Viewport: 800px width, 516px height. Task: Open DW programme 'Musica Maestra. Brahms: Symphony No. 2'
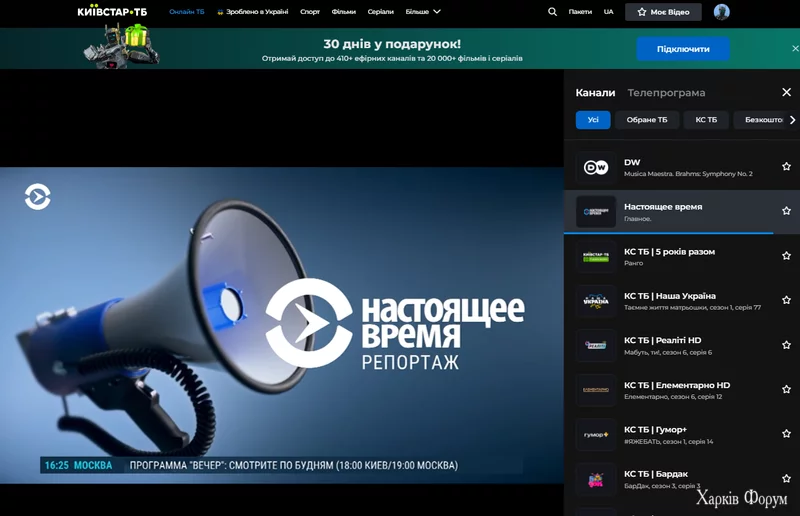point(688,174)
